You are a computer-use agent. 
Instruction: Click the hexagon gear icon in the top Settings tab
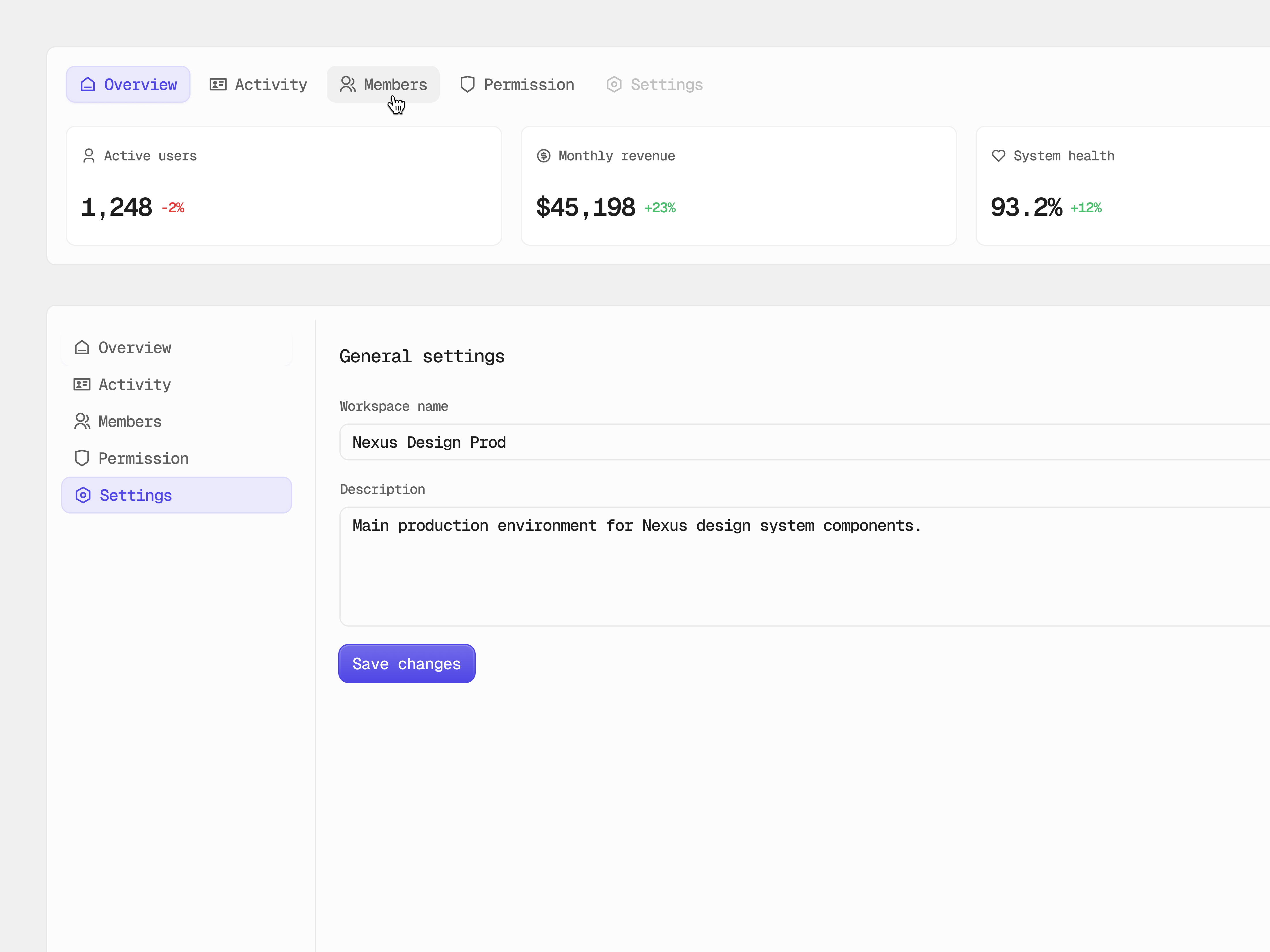[614, 84]
